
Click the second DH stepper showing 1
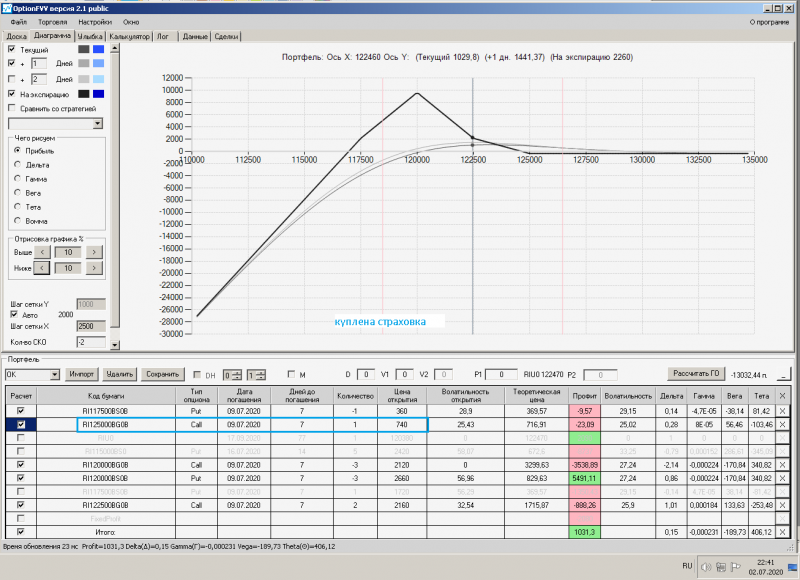[x=257, y=375]
